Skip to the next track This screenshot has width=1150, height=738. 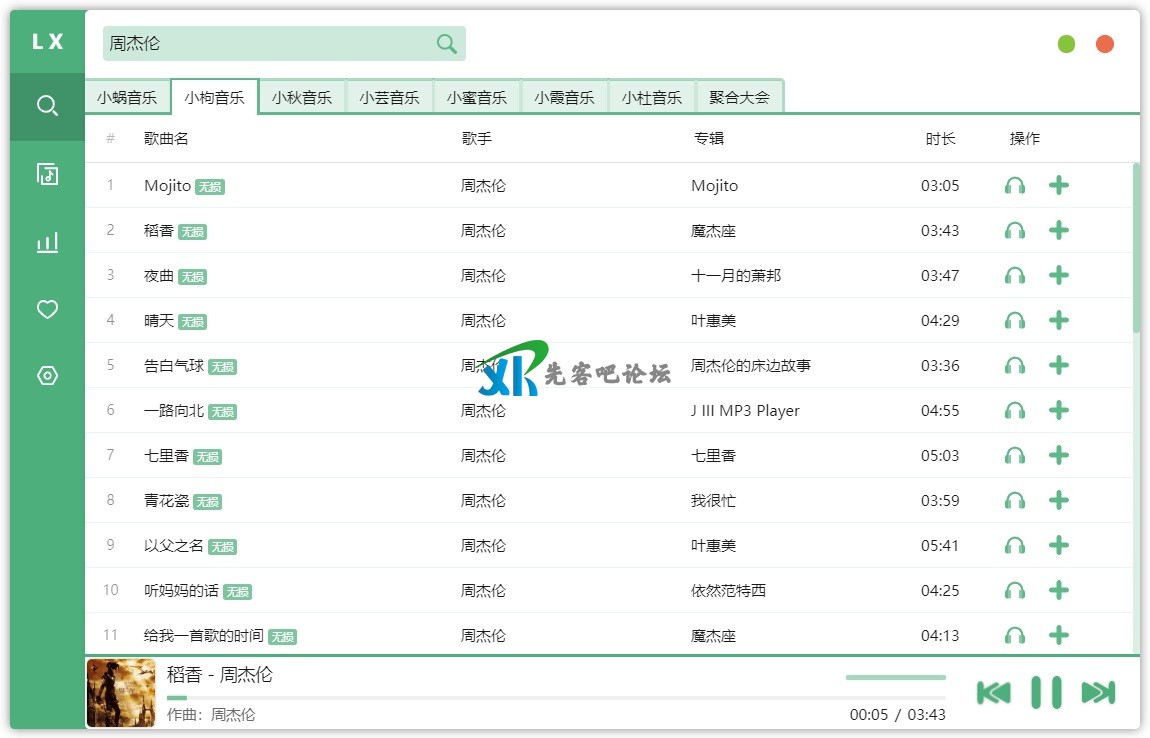pos(1098,692)
